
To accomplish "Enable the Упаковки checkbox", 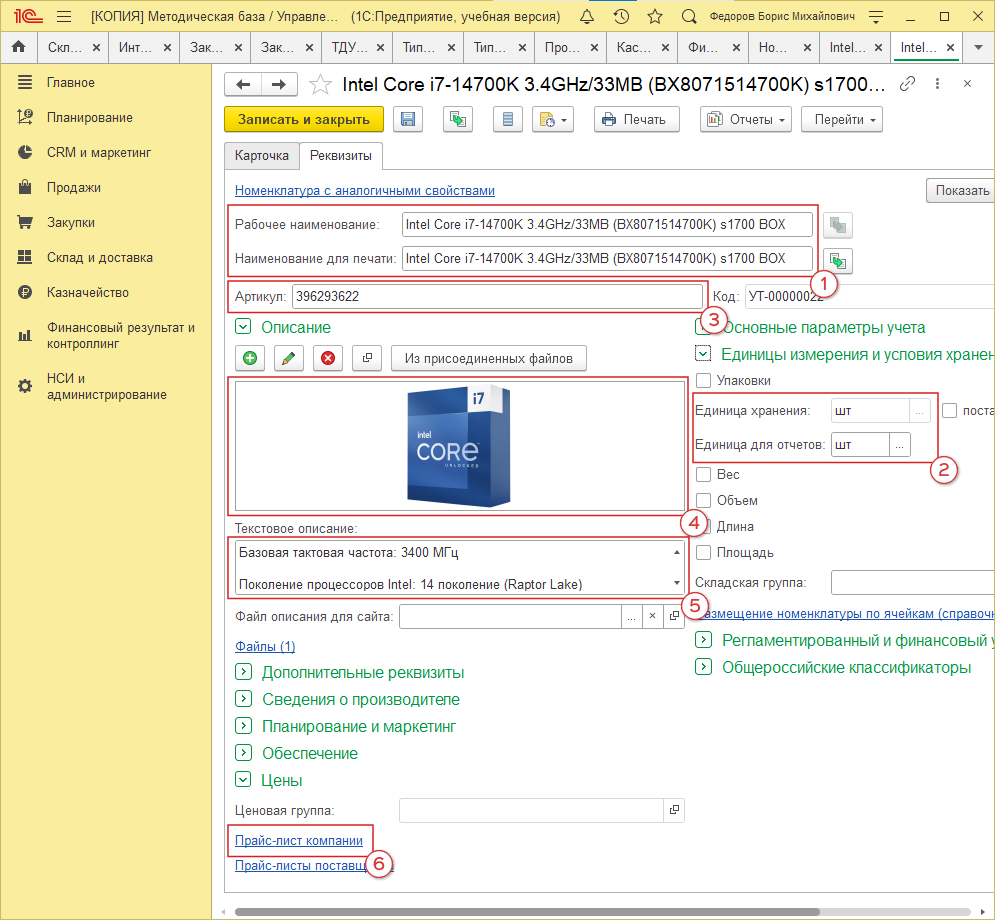I will (704, 380).
